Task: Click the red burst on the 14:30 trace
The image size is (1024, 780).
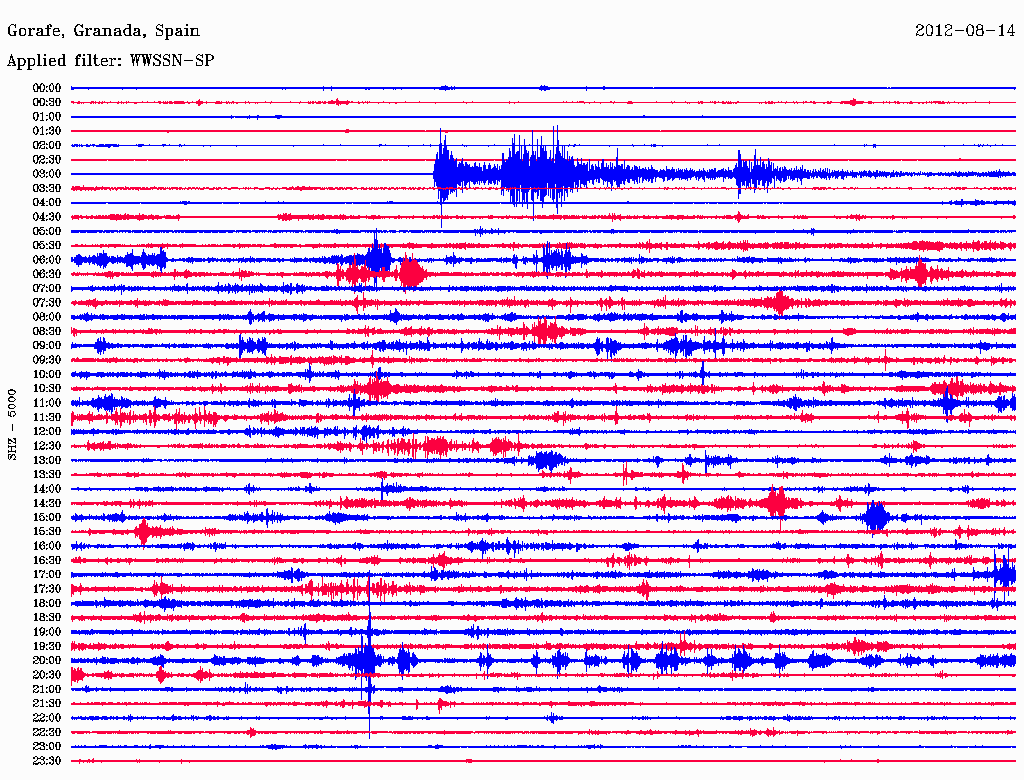Action: tap(776, 503)
